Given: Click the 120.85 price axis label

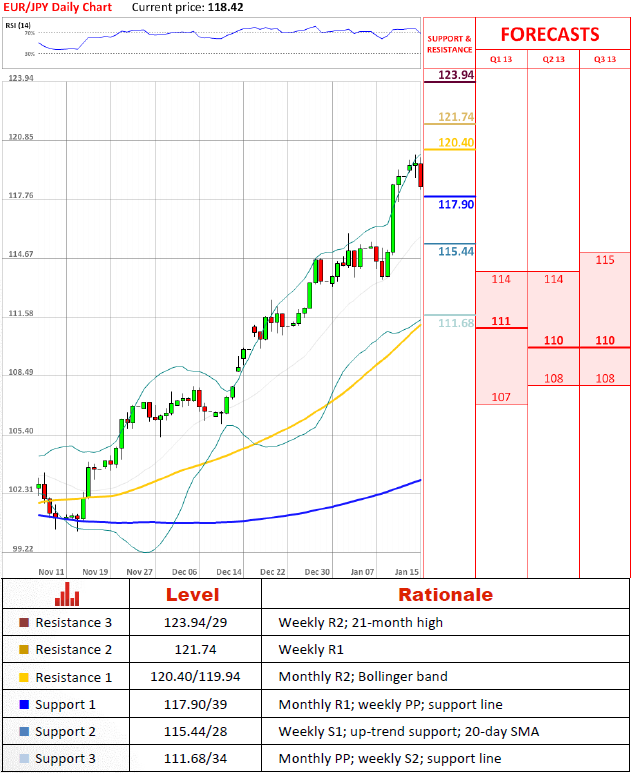Looking at the screenshot, I should pos(21,137).
